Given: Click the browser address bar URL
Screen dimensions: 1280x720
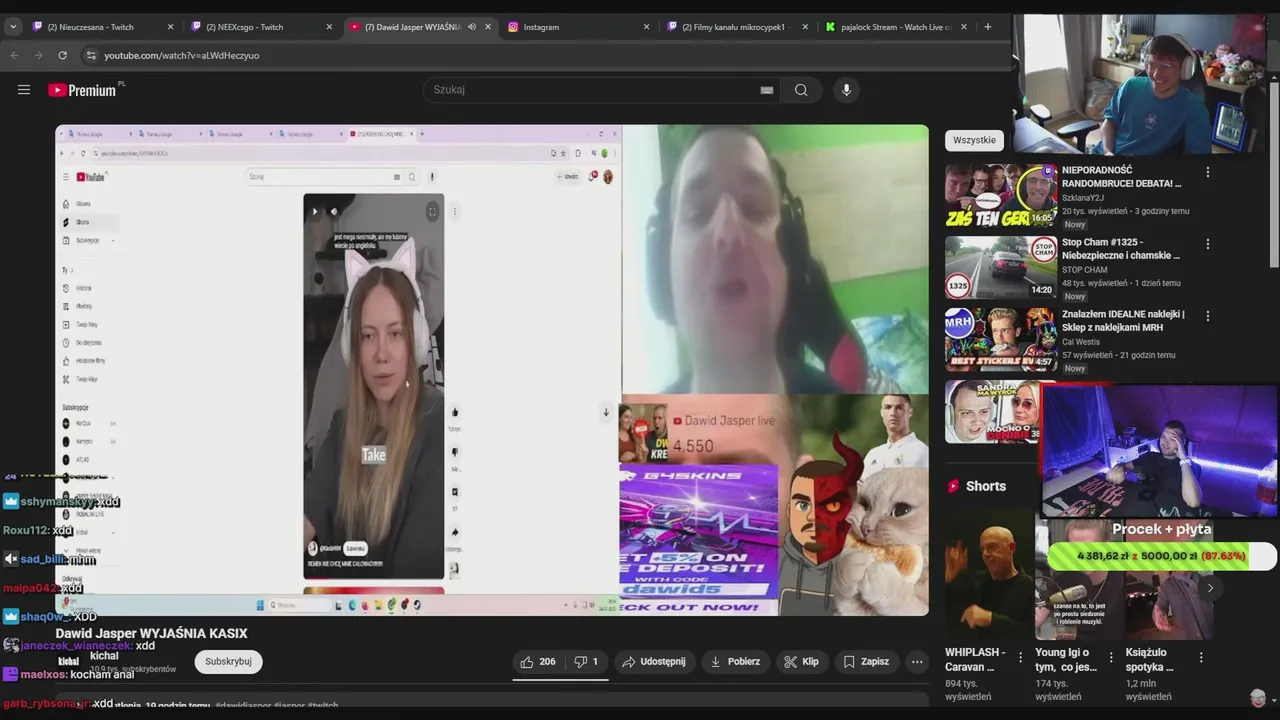Looking at the screenshot, I should click(x=182, y=55).
